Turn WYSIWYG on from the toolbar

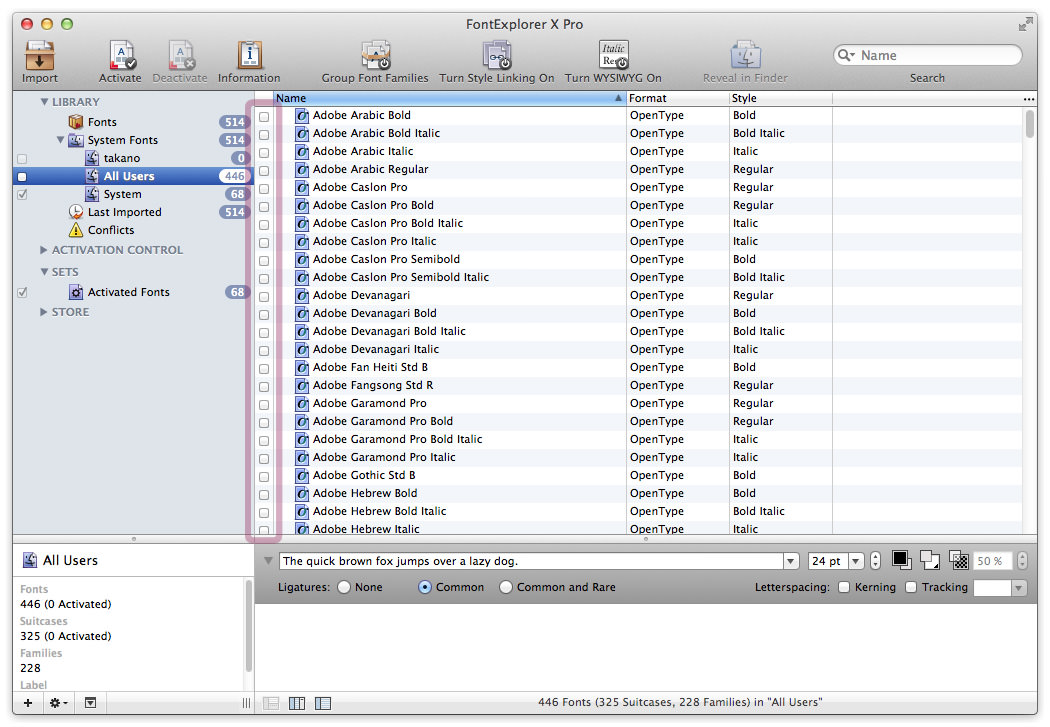click(613, 56)
